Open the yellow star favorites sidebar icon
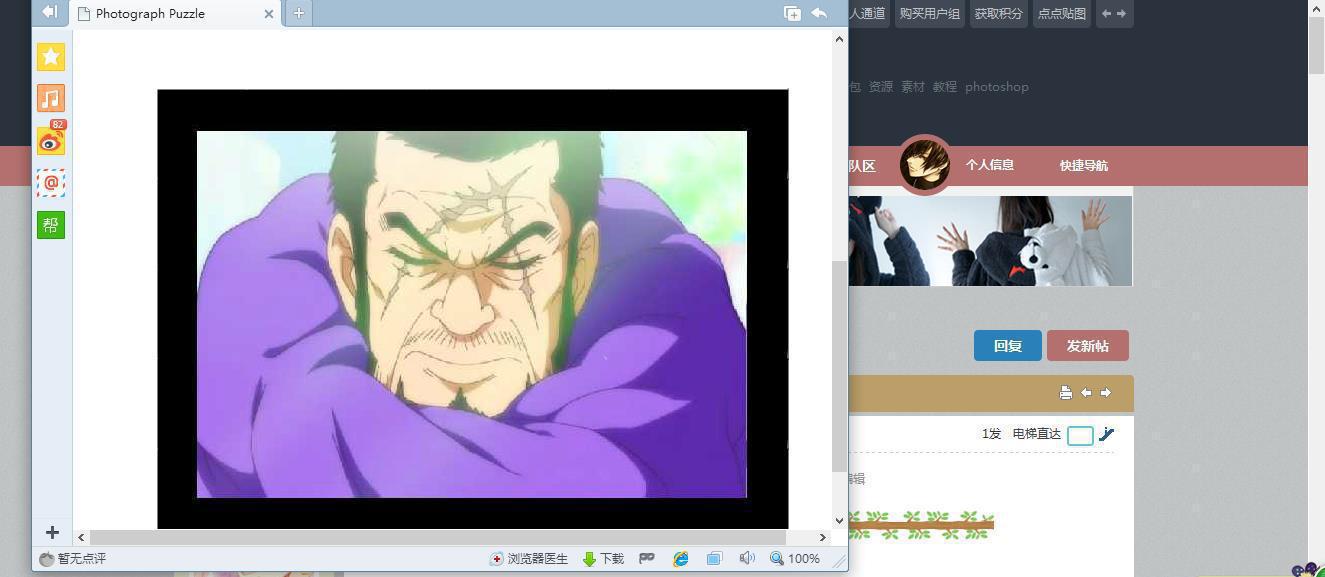Screen dimensions: 1325x577 (x=51, y=57)
